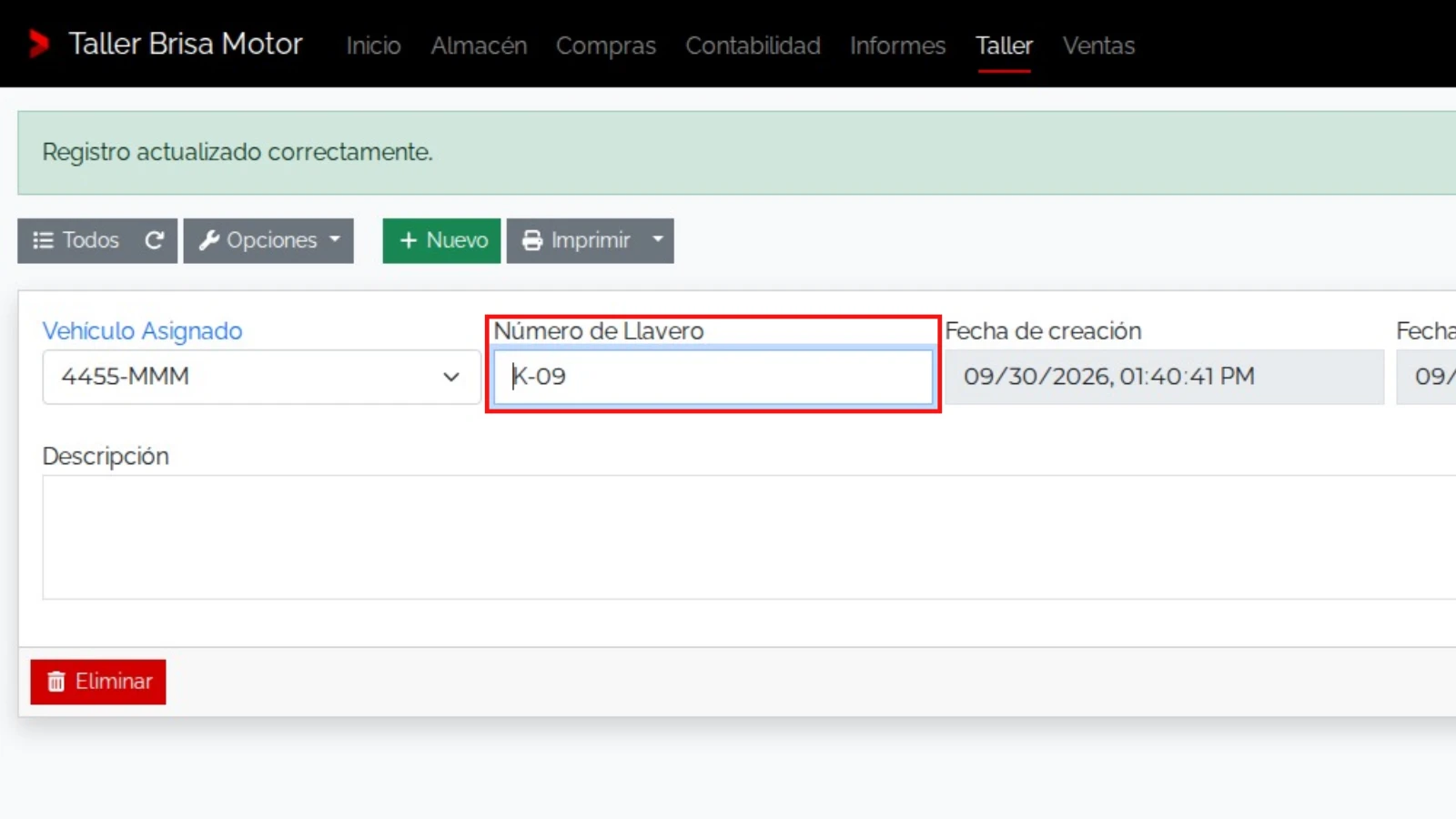Focus the Número de Llavero input
The image size is (1456, 819).
pos(713,377)
